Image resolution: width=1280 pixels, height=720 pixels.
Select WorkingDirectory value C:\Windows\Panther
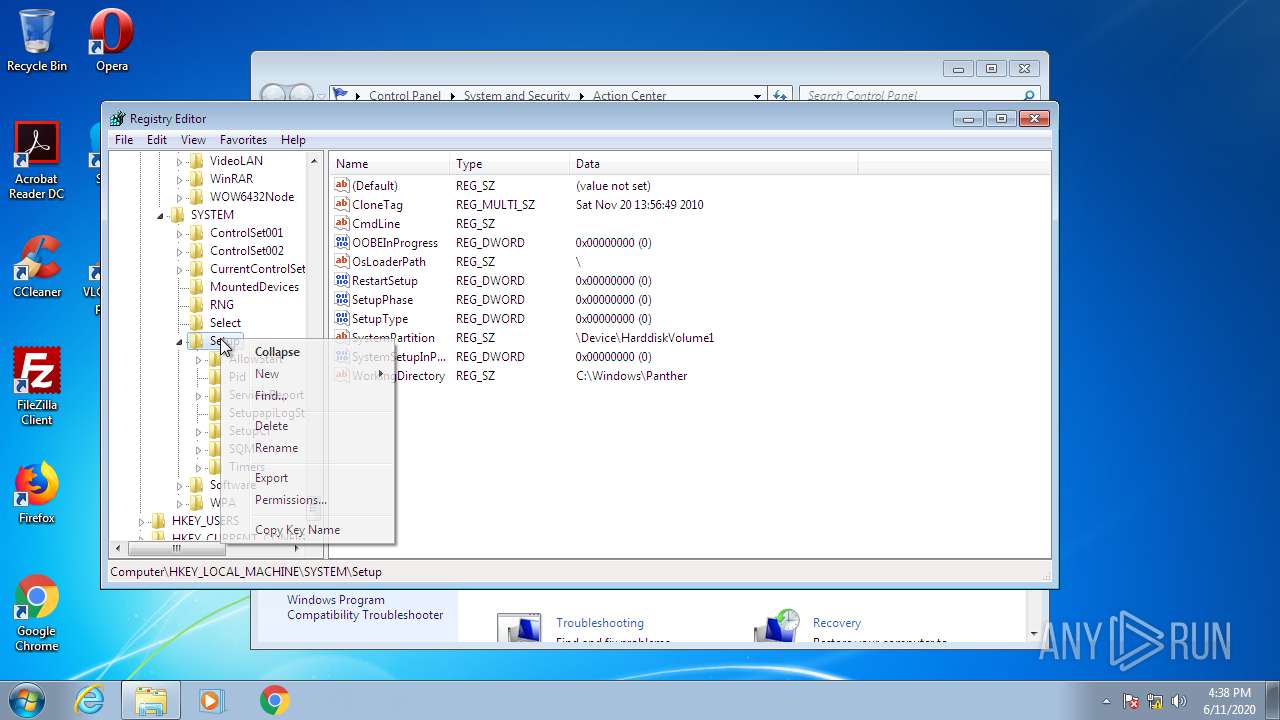pyautogui.click(x=632, y=376)
